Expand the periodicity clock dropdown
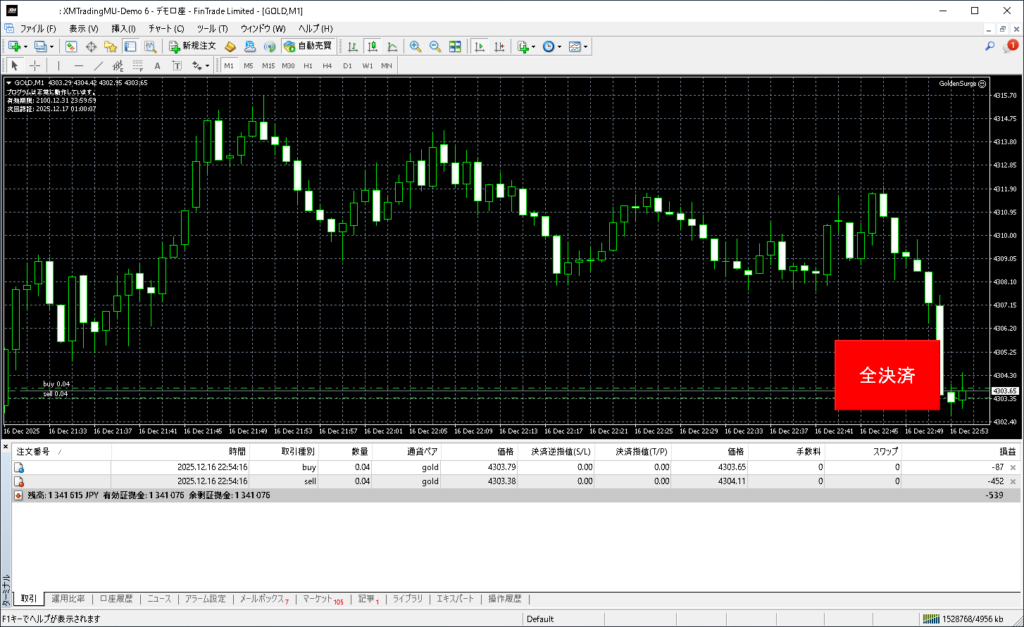 [x=561, y=47]
